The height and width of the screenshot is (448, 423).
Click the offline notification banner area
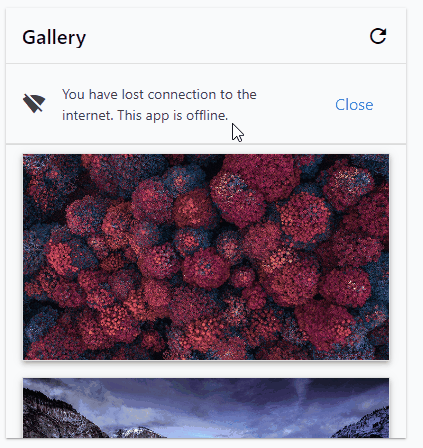point(206,104)
